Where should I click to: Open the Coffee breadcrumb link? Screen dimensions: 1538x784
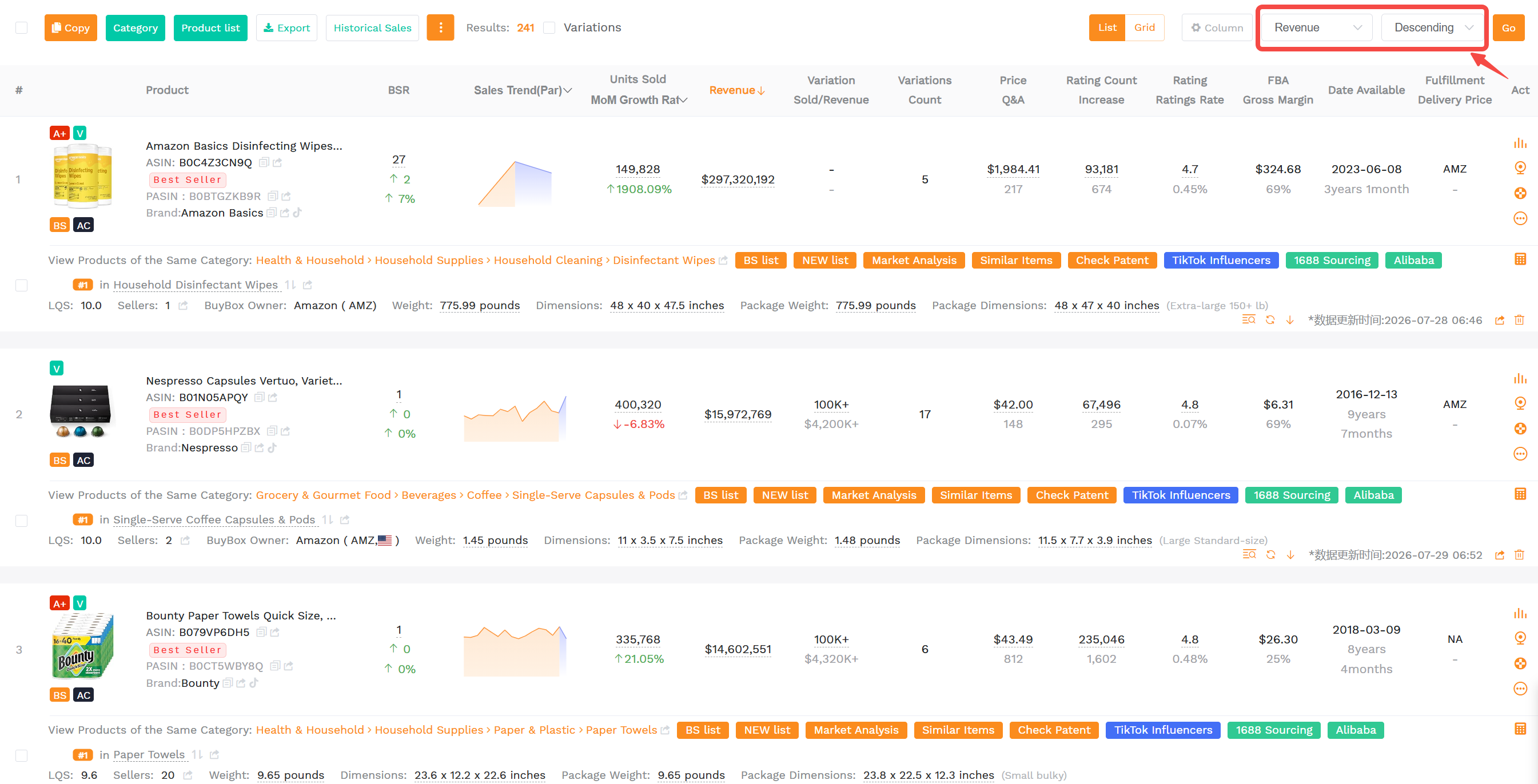coord(484,495)
